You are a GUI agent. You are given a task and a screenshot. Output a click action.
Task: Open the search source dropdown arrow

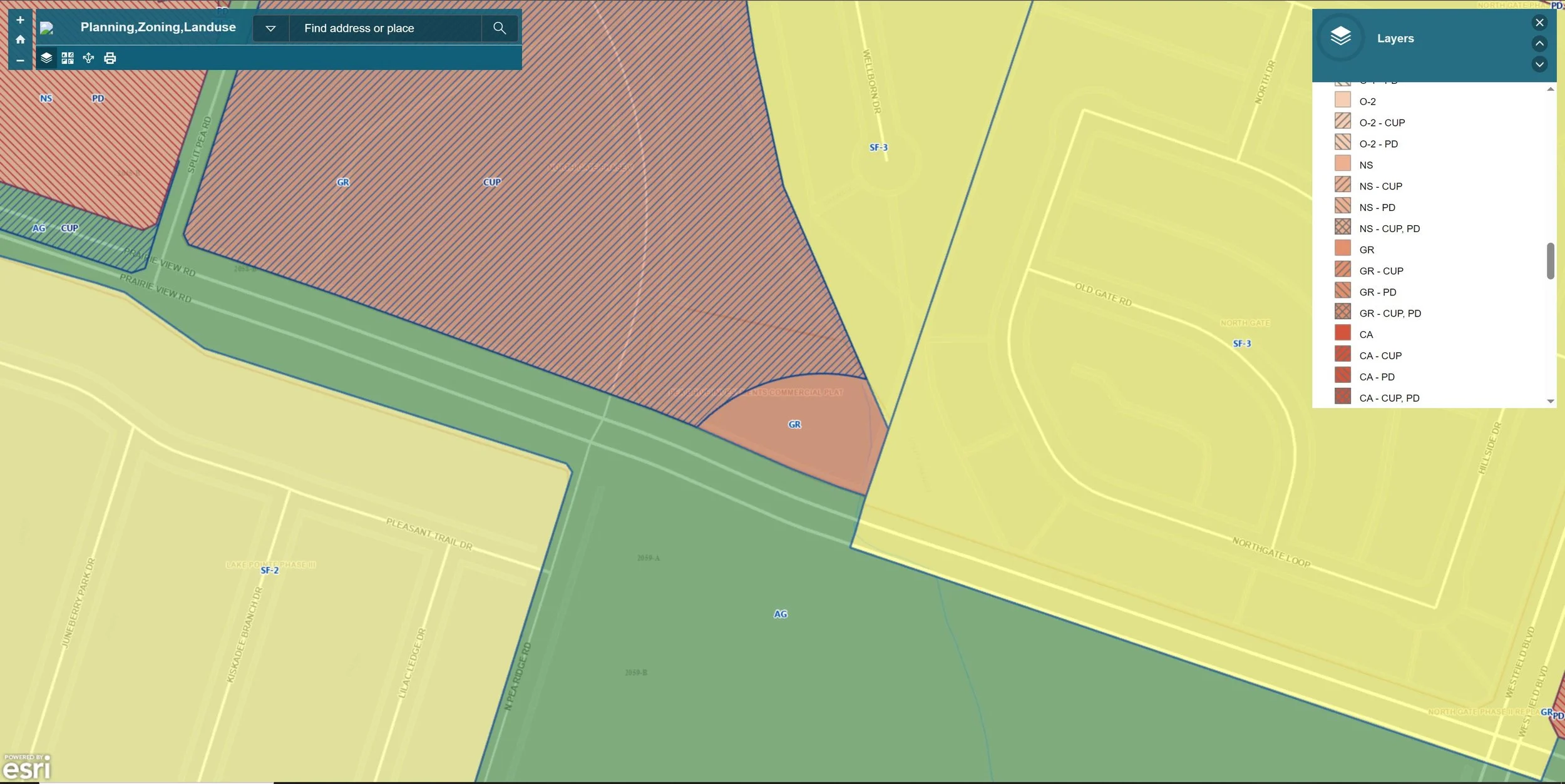pos(270,28)
